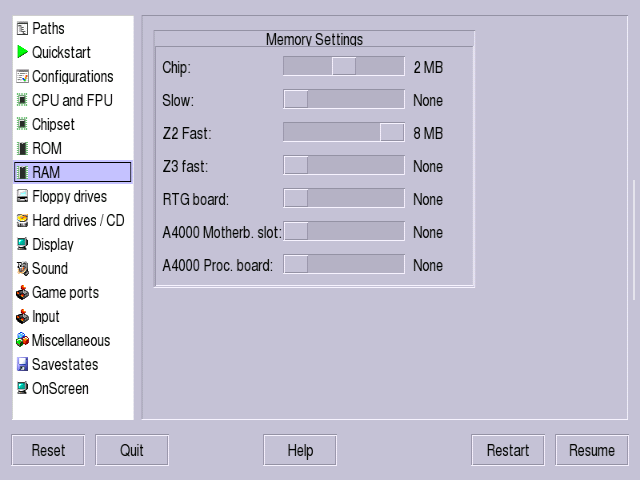Click the panel's vertical scrollbar
The width and height of the screenshot is (640, 480).
(x=634, y=240)
